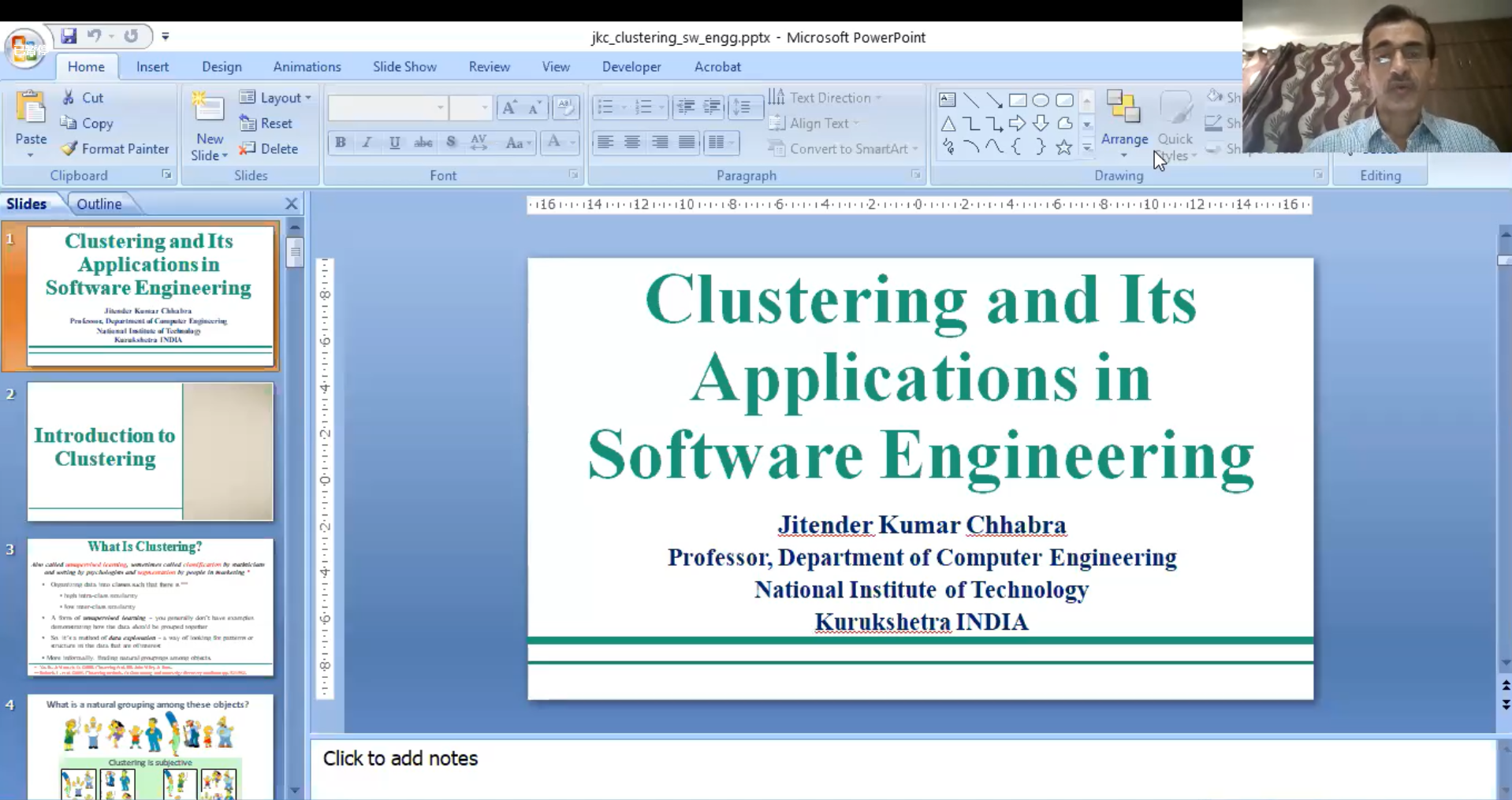Toggle text Shadow formatting

451,143
